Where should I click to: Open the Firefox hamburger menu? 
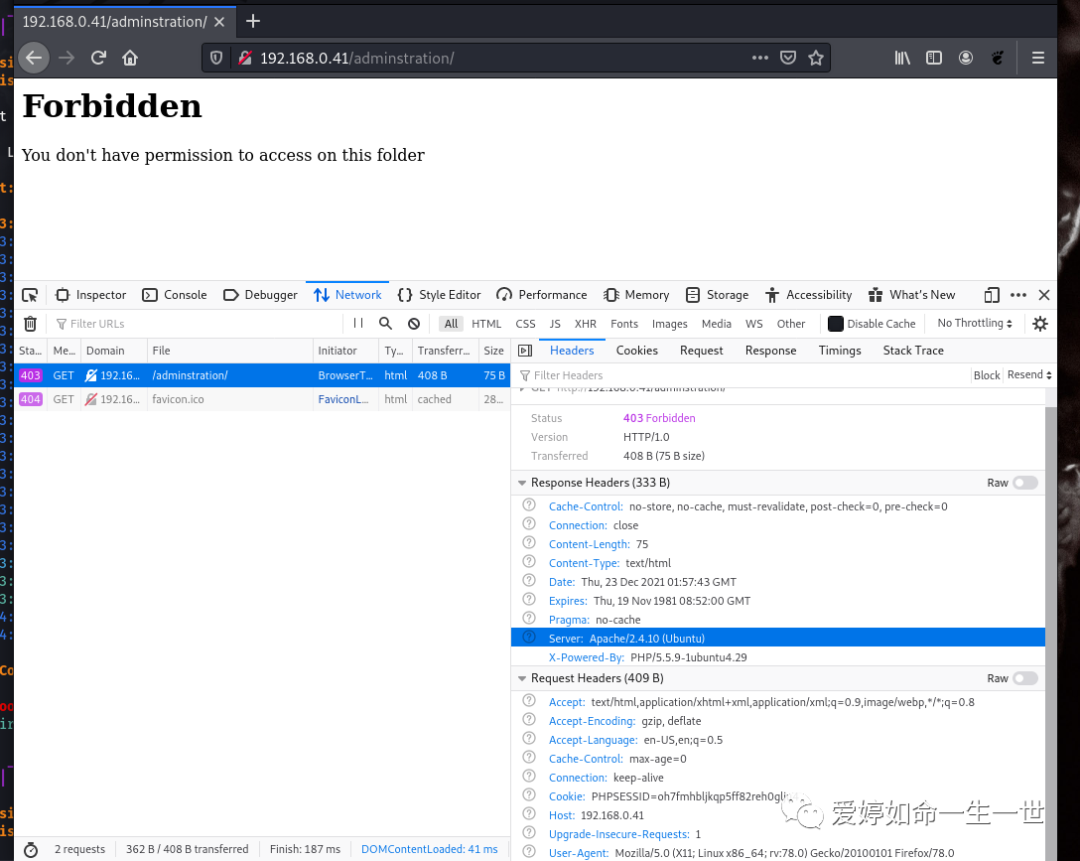tap(1038, 58)
